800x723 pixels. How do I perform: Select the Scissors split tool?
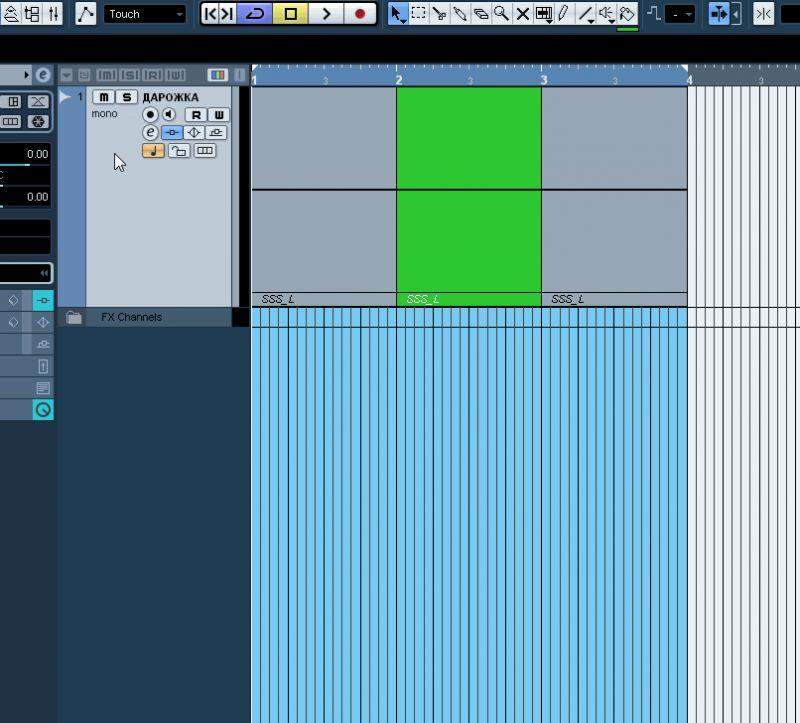pos(439,14)
